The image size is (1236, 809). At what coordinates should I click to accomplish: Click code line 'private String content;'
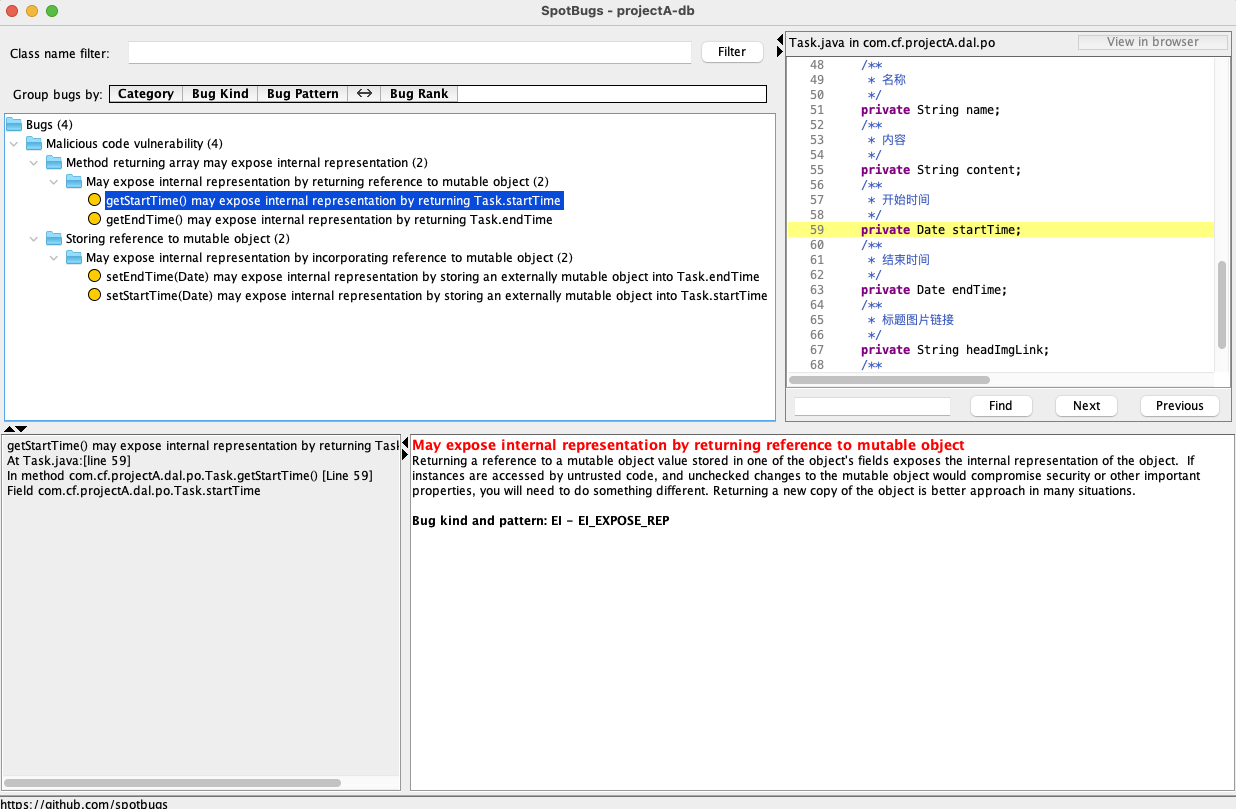pyautogui.click(x=941, y=170)
